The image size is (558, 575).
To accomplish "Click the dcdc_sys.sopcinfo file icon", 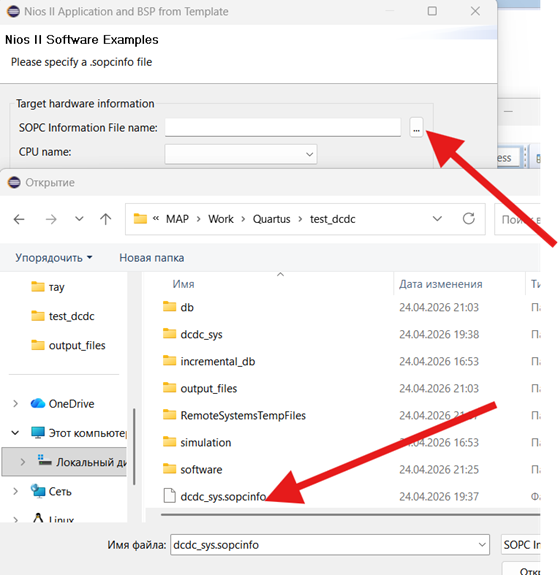I will click(x=169, y=496).
